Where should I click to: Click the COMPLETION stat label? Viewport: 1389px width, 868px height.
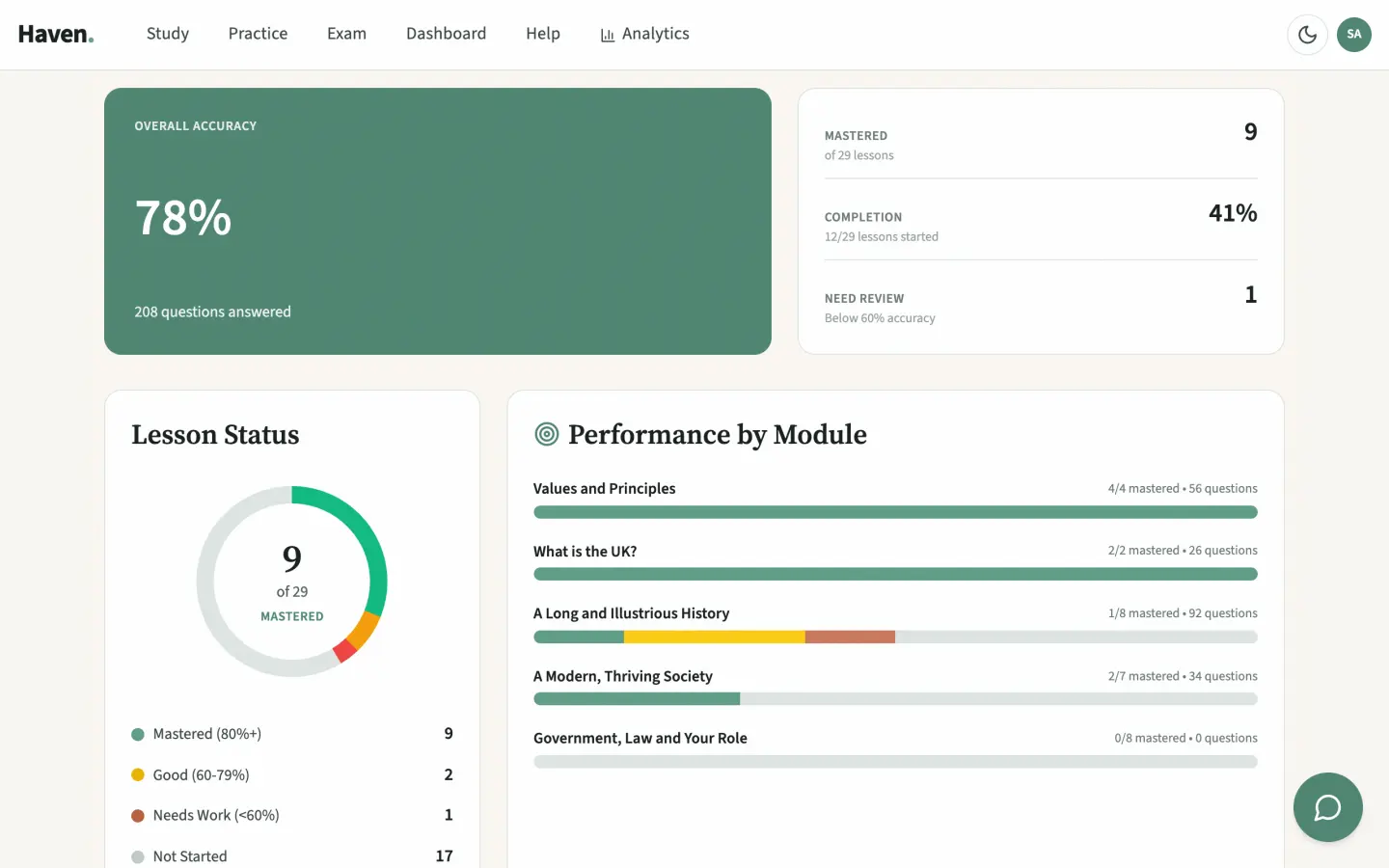[x=863, y=218]
